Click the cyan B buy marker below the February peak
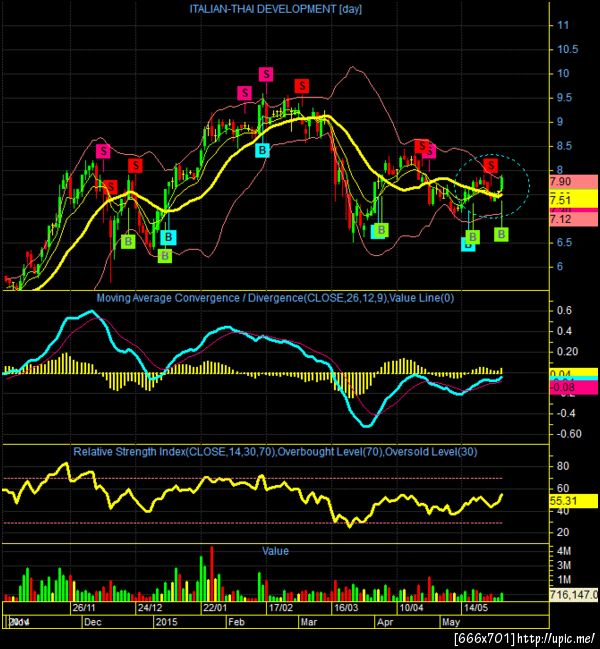The image size is (600, 649). tap(262, 150)
